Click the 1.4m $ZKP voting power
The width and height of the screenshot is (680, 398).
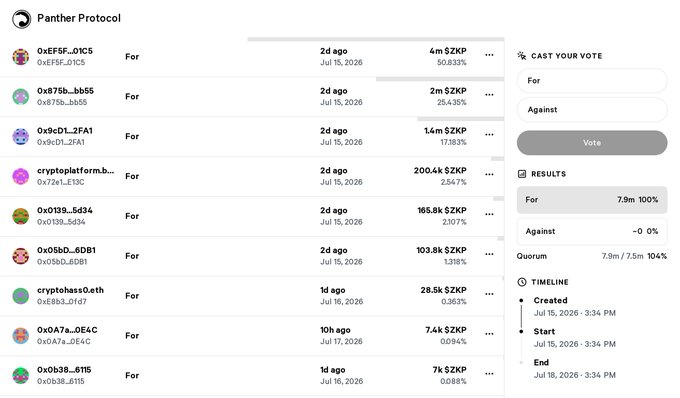coord(445,131)
